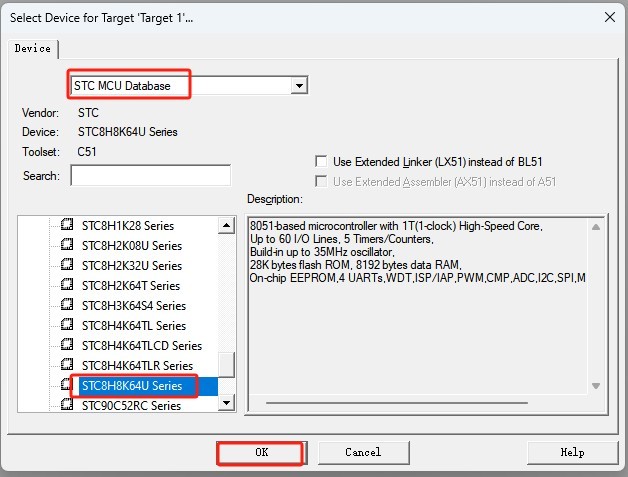Image resolution: width=628 pixels, height=477 pixels.
Task: Close the Select Device dialog
Action: coord(610,17)
